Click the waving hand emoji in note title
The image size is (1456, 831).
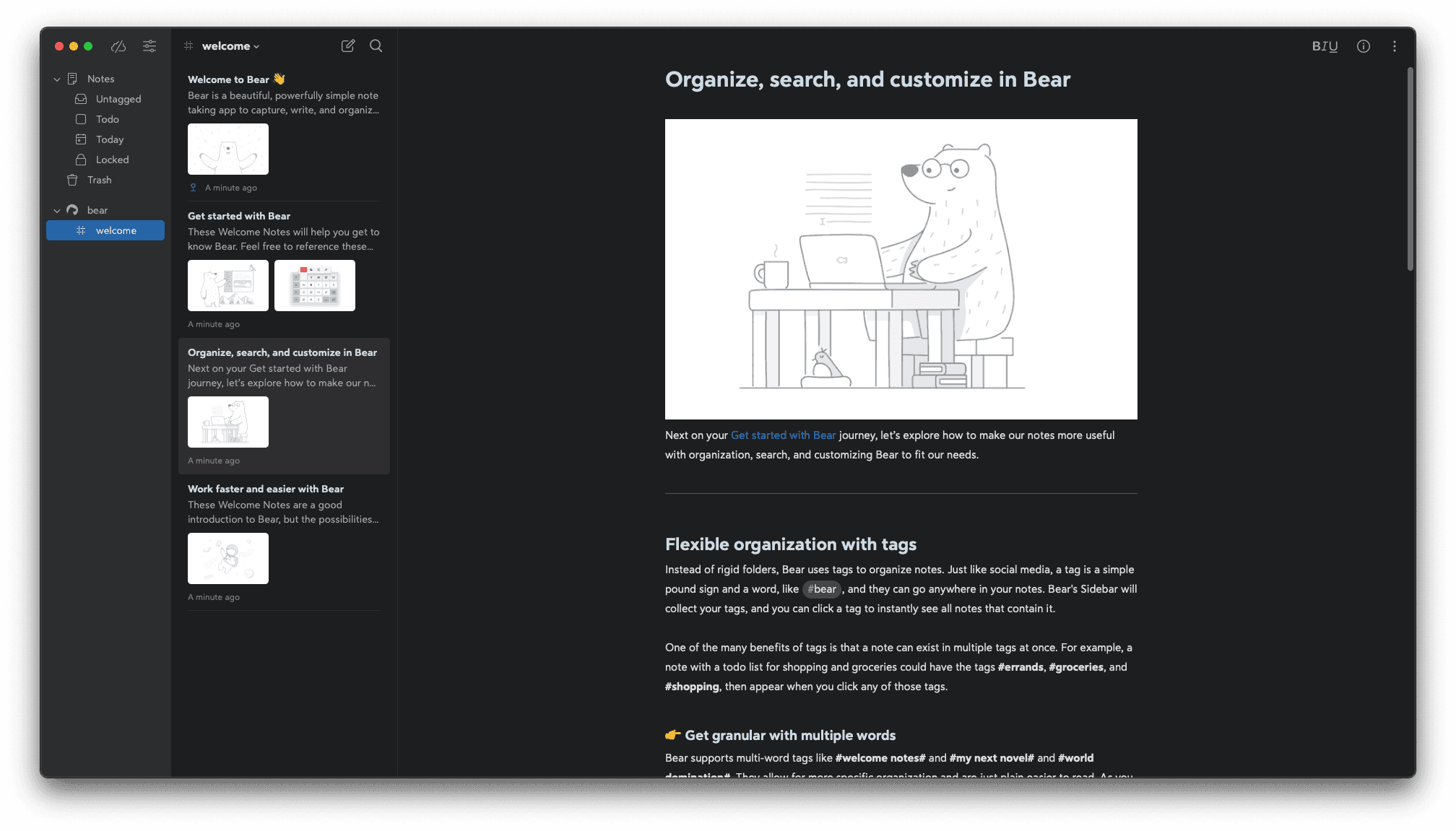coord(279,79)
